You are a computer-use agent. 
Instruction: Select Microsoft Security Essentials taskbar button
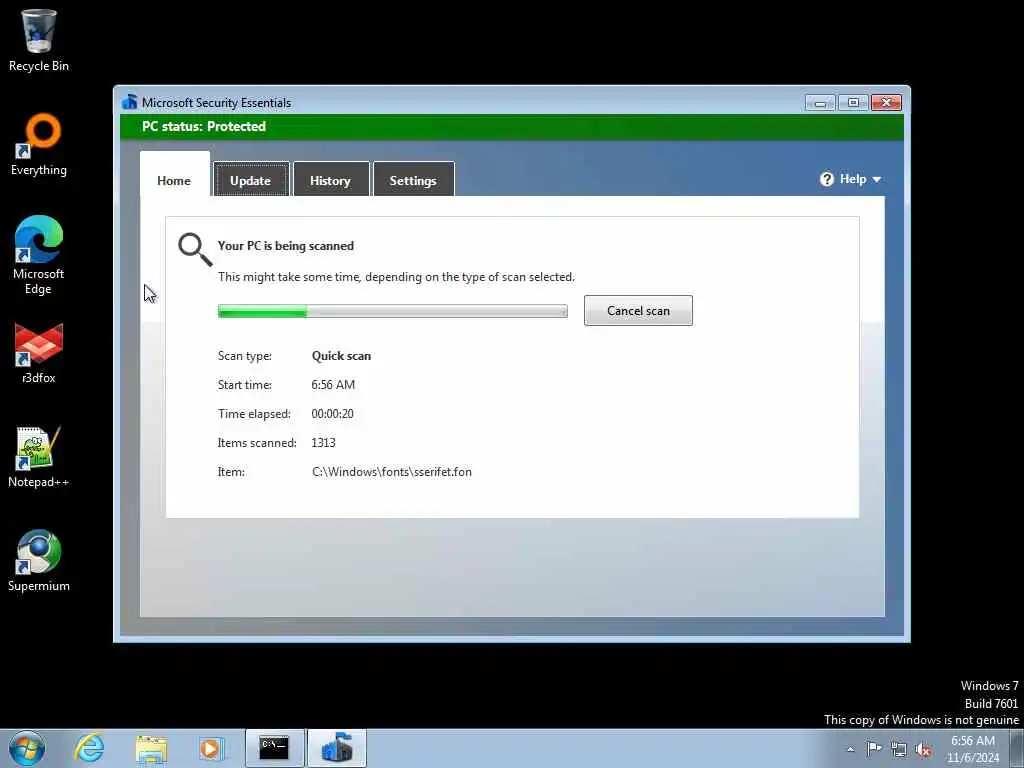coord(337,748)
